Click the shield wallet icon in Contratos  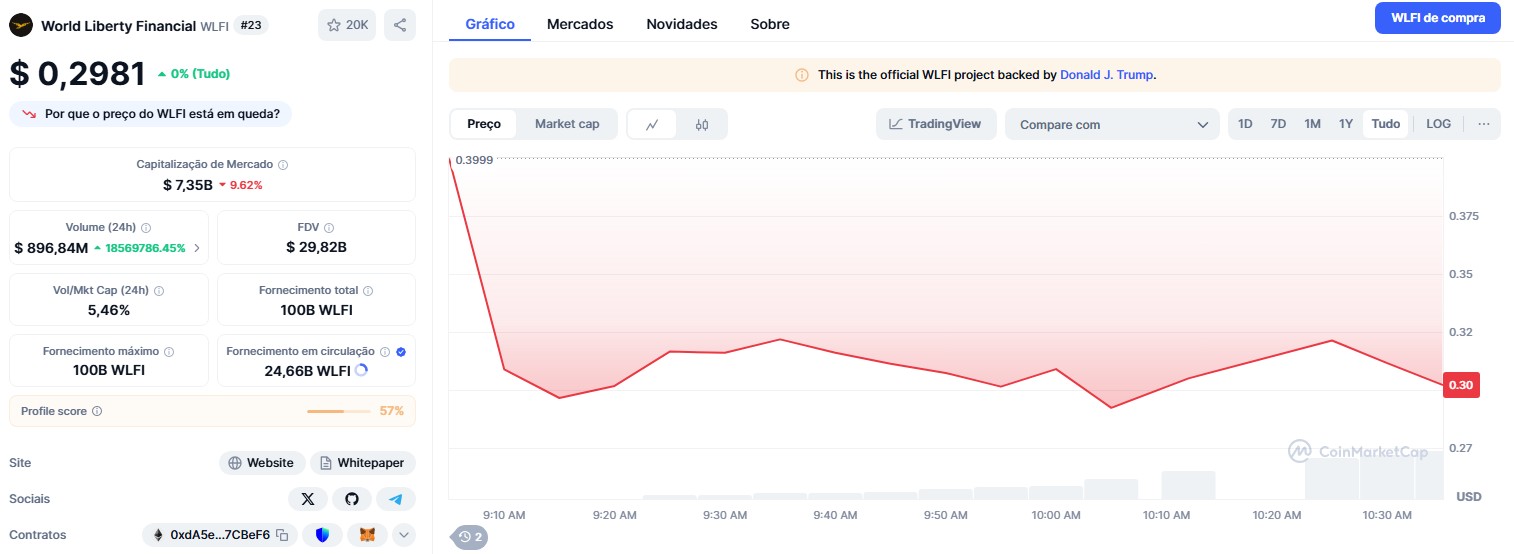pyautogui.click(x=322, y=535)
